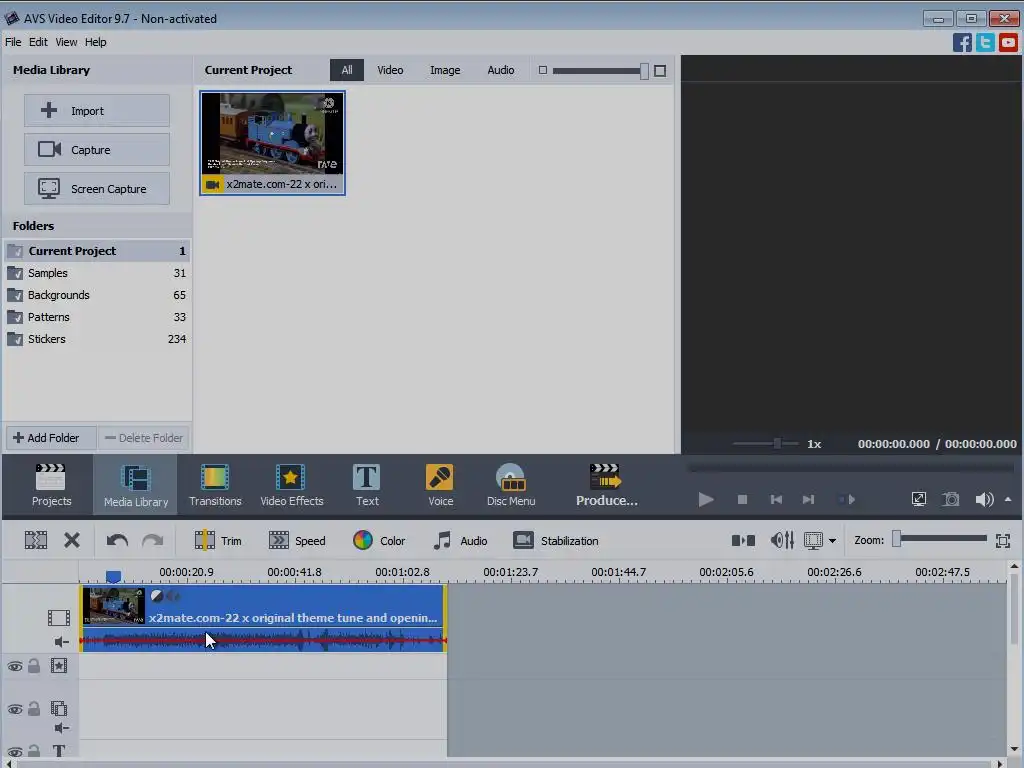Select the All filter tab
The height and width of the screenshot is (768, 1024).
(347, 70)
